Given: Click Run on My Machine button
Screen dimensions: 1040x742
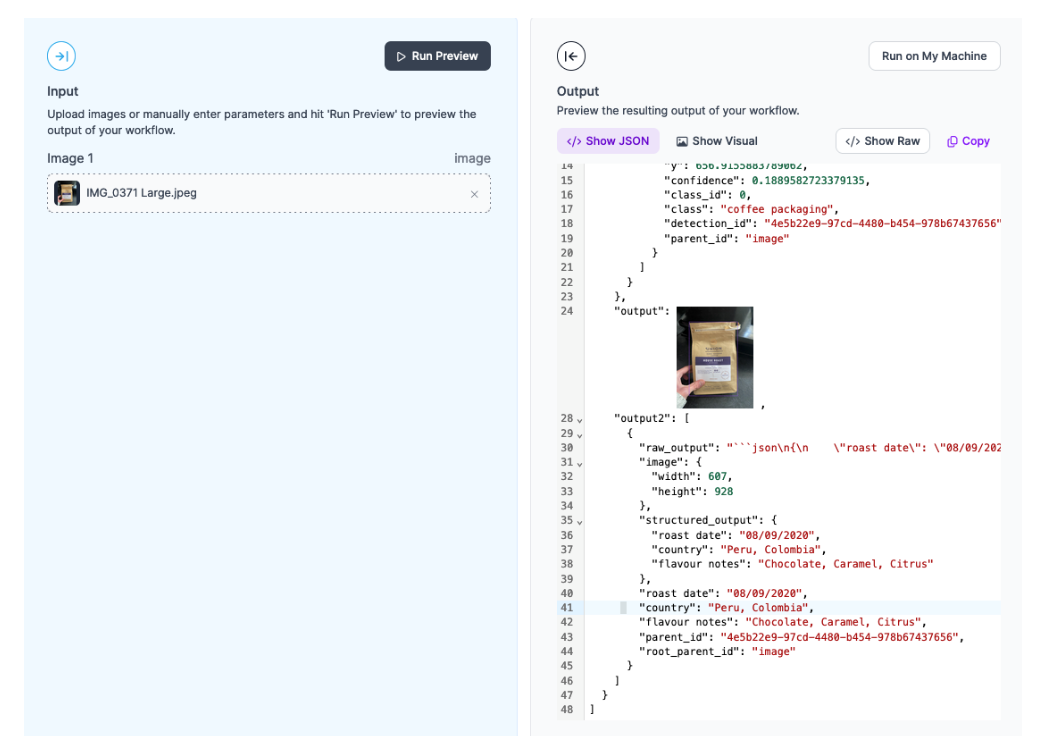Looking at the screenshot, I should pos(934,56).
